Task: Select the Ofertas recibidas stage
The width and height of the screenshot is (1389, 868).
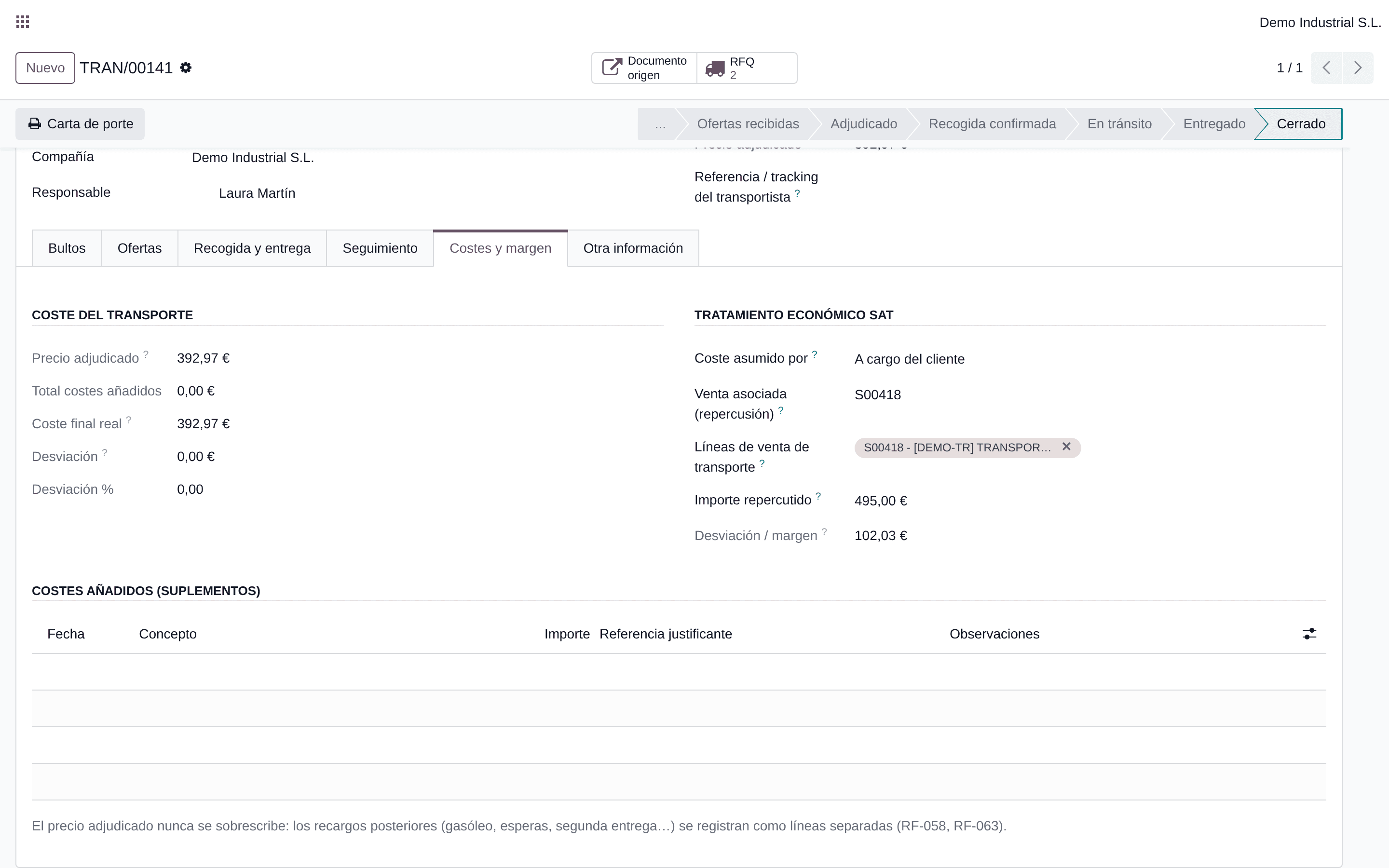Action: (748, 124)
